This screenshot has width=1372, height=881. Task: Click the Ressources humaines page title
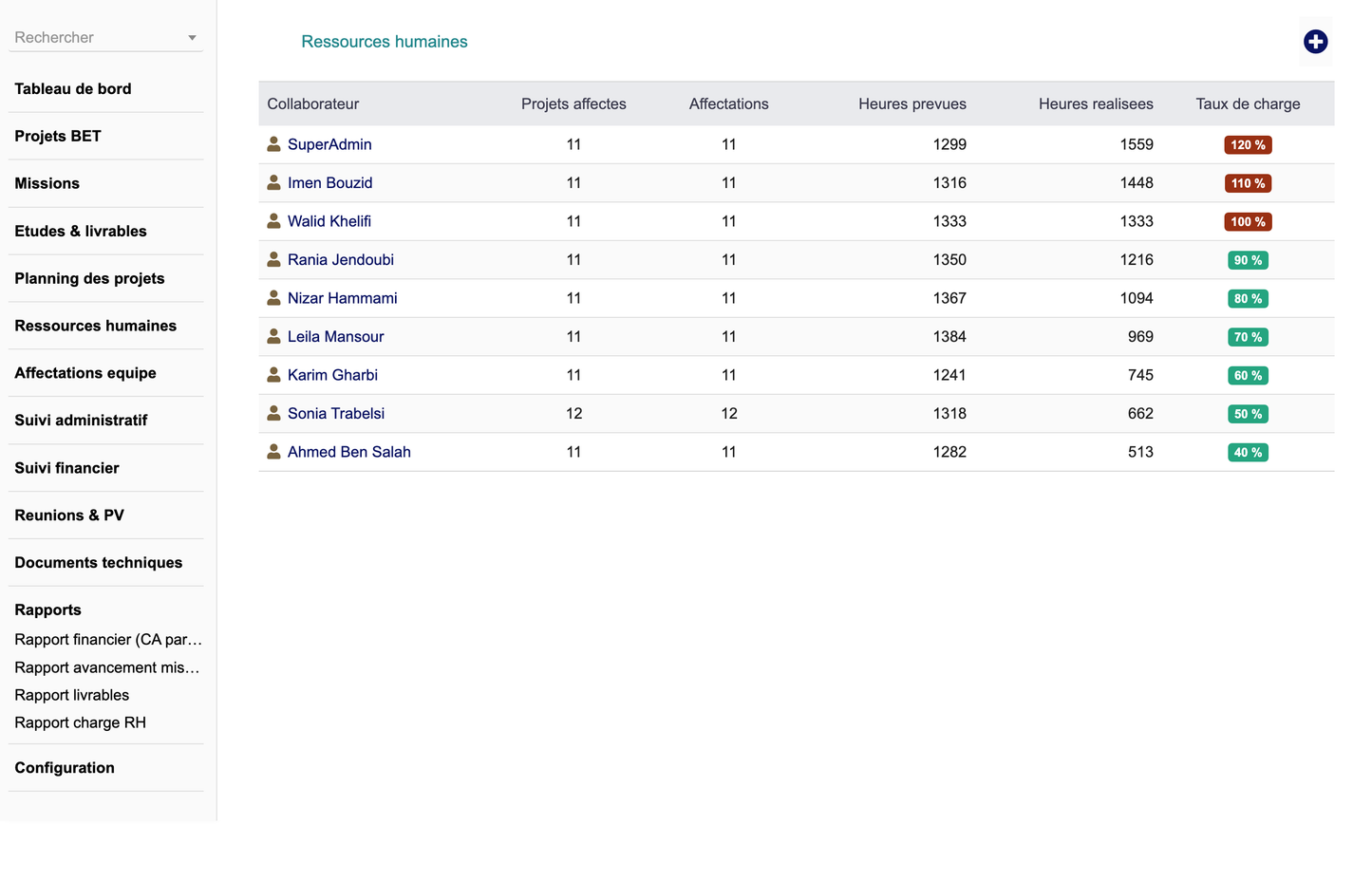pyautogui.click(x=385, y=42)
